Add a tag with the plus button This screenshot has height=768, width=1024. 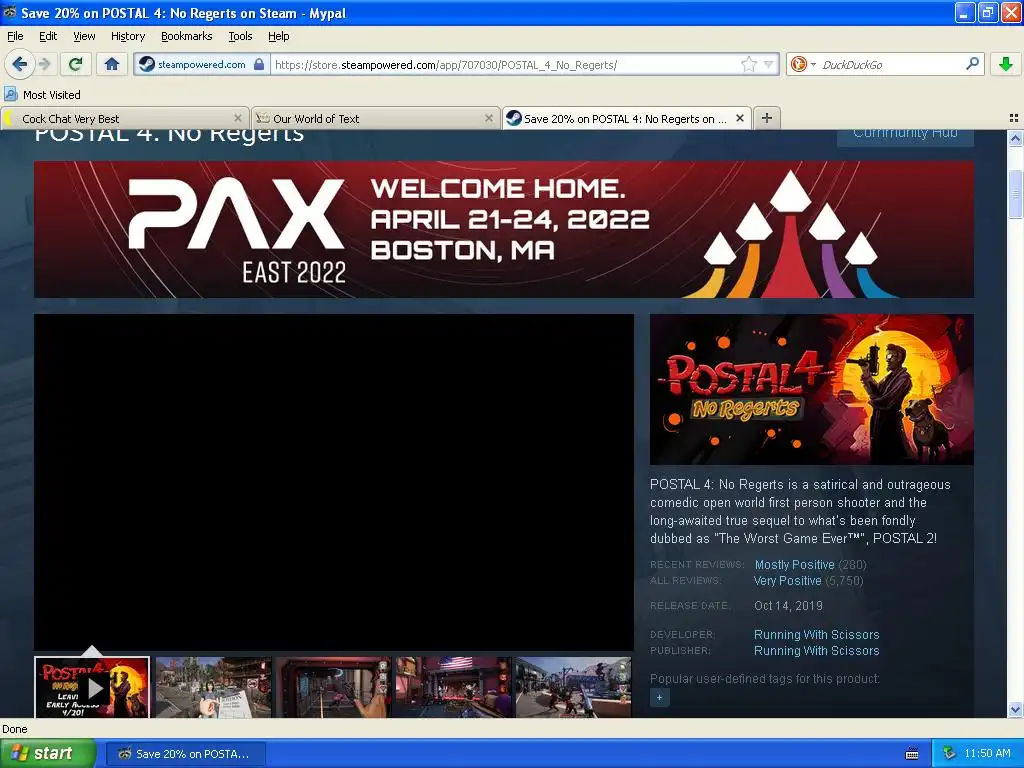click(x=659, y=697)
